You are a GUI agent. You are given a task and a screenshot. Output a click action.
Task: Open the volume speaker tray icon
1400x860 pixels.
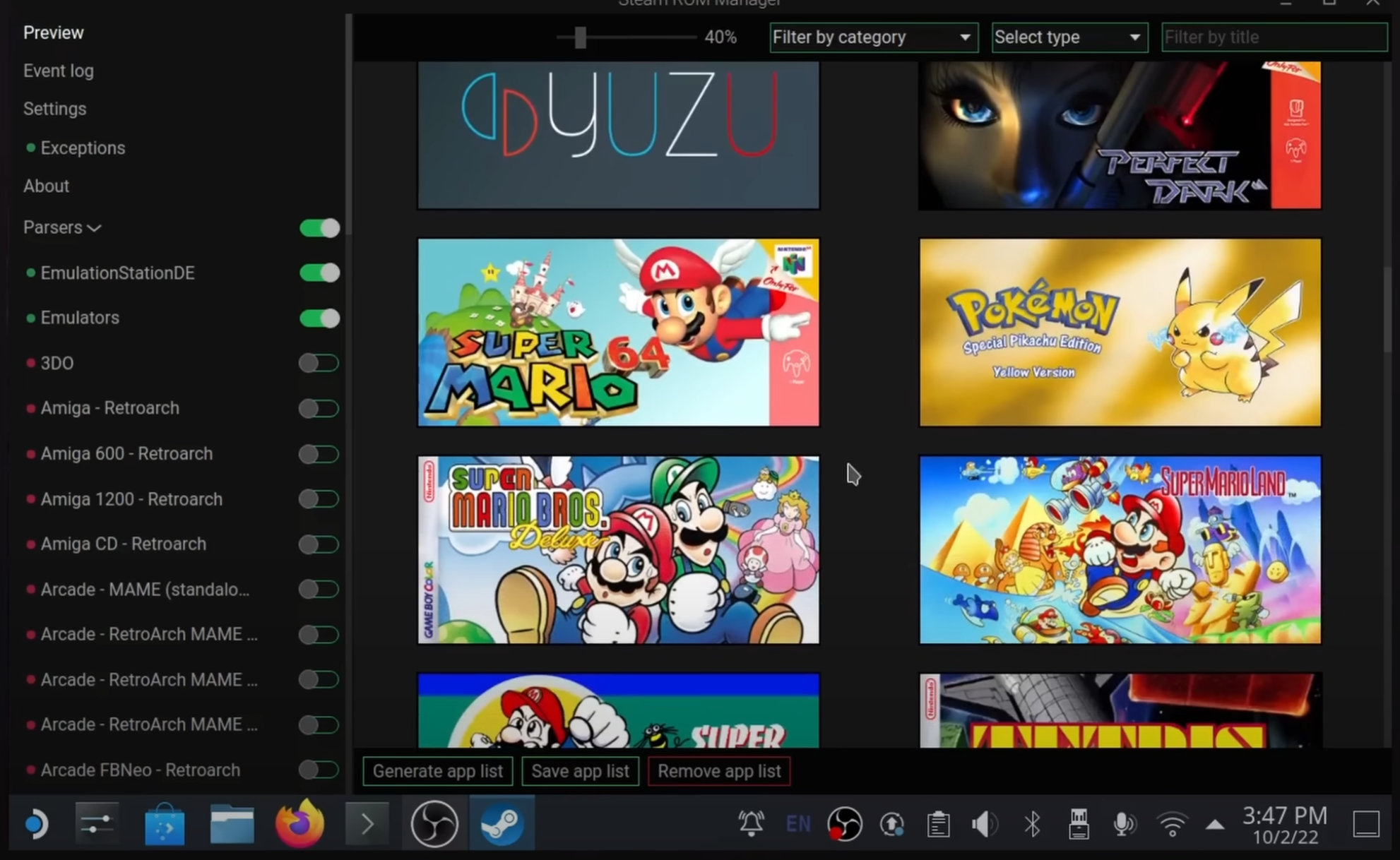pyautogui.click(x=985, y=824)
